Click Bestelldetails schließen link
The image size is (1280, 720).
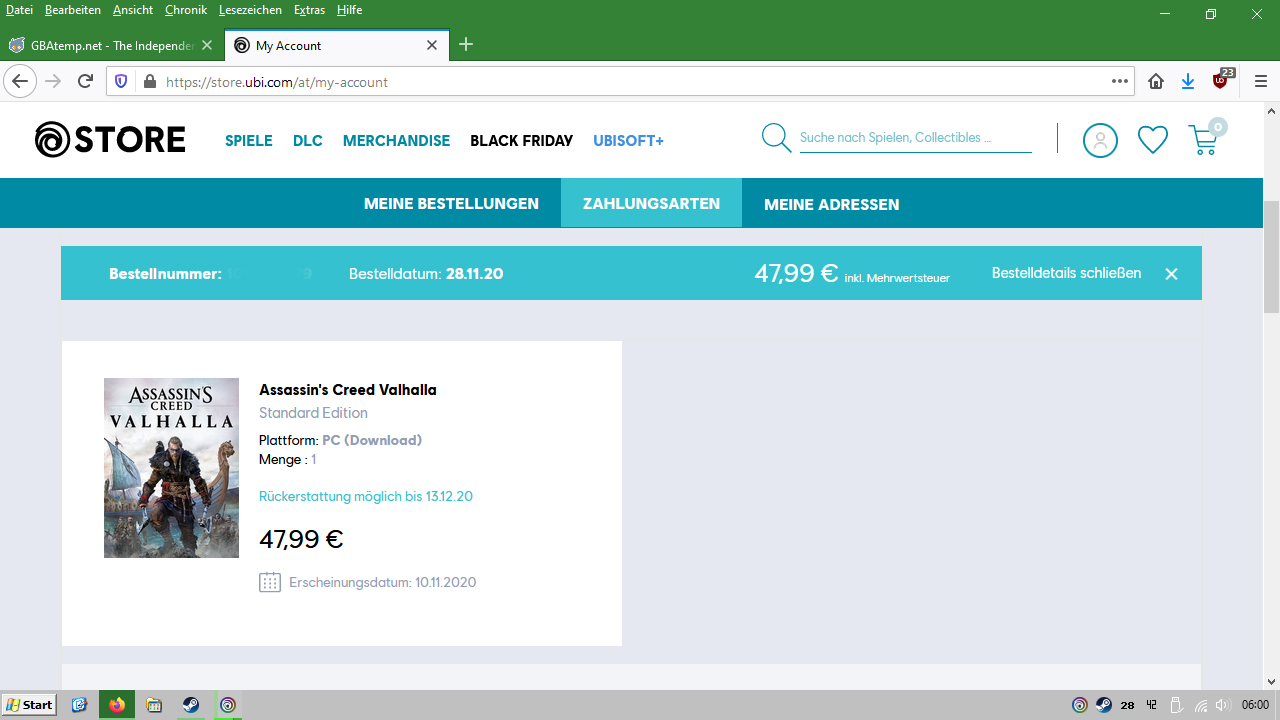pos(1066,273)
